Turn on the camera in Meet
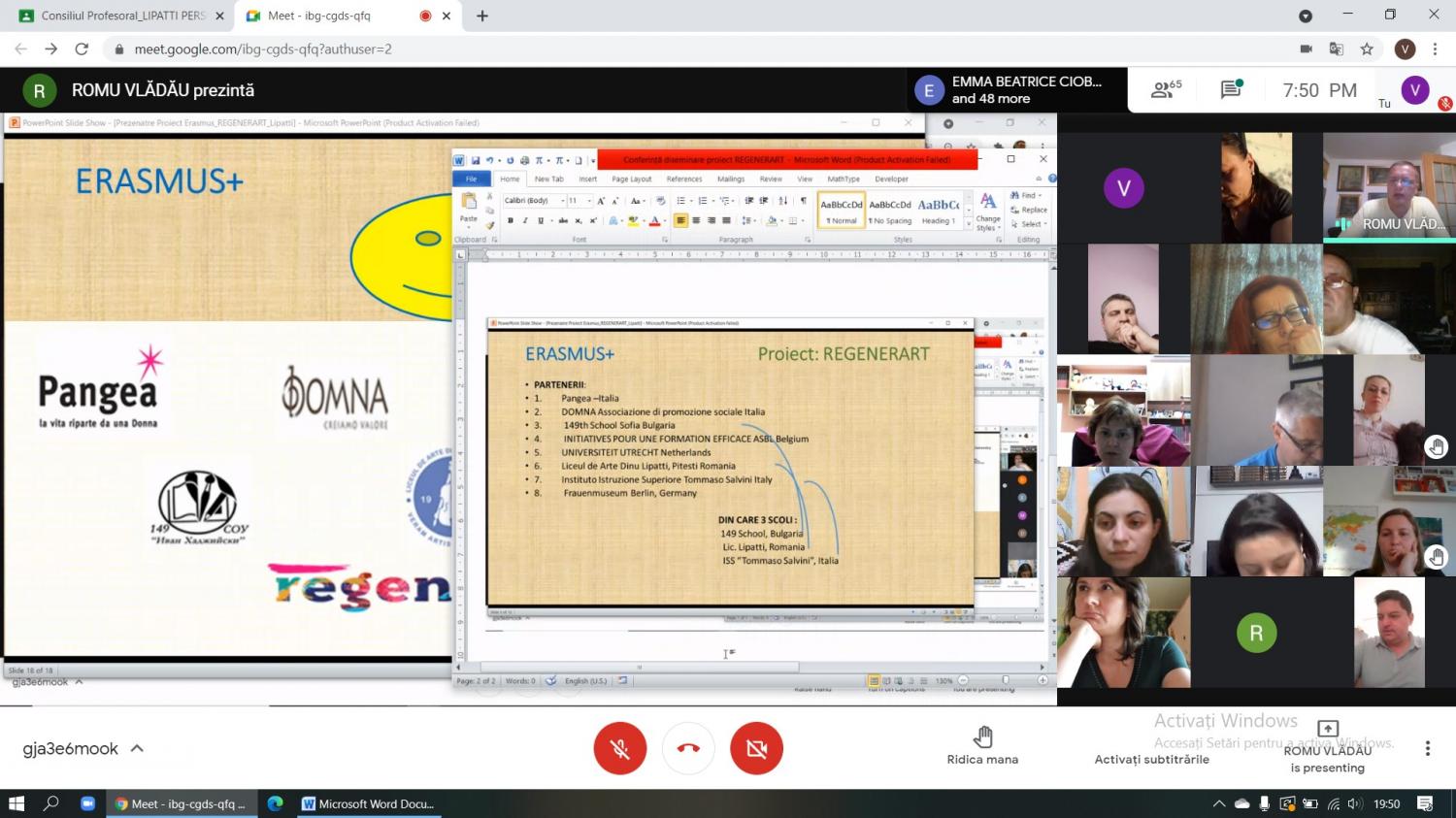This screenshot has width=1456, height=818. point(756,748)
